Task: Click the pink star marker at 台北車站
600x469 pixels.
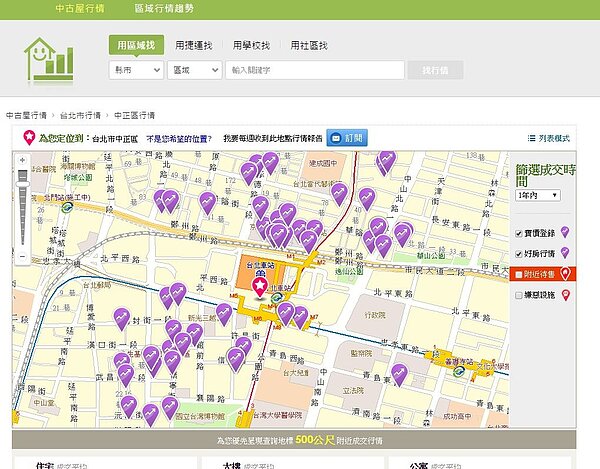Action: [260, 288]
